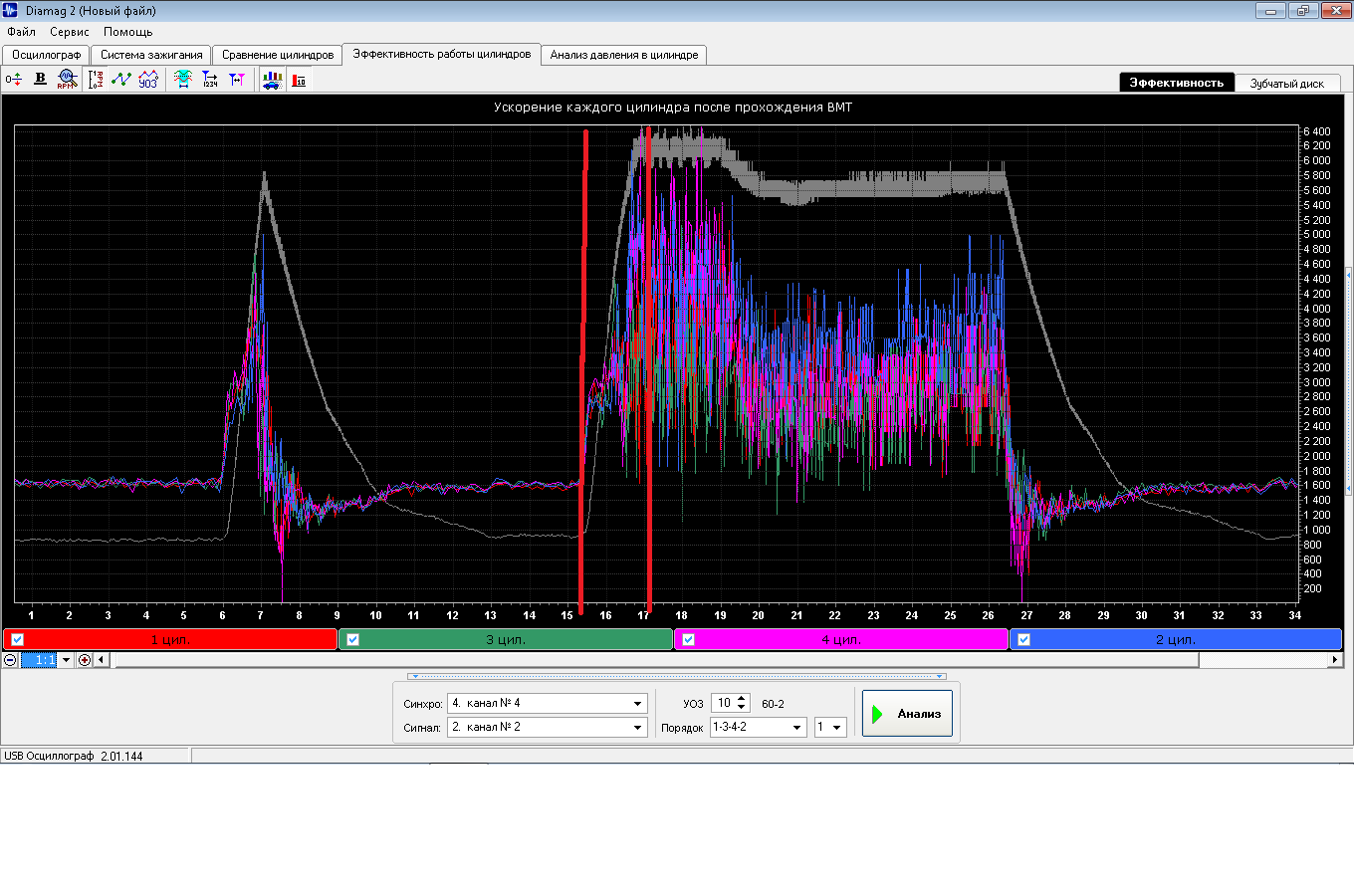Screen dimensions: 1354x896
Task: Click the horizontal scrollbar left arrow
Action: click(x=102, y=660)
